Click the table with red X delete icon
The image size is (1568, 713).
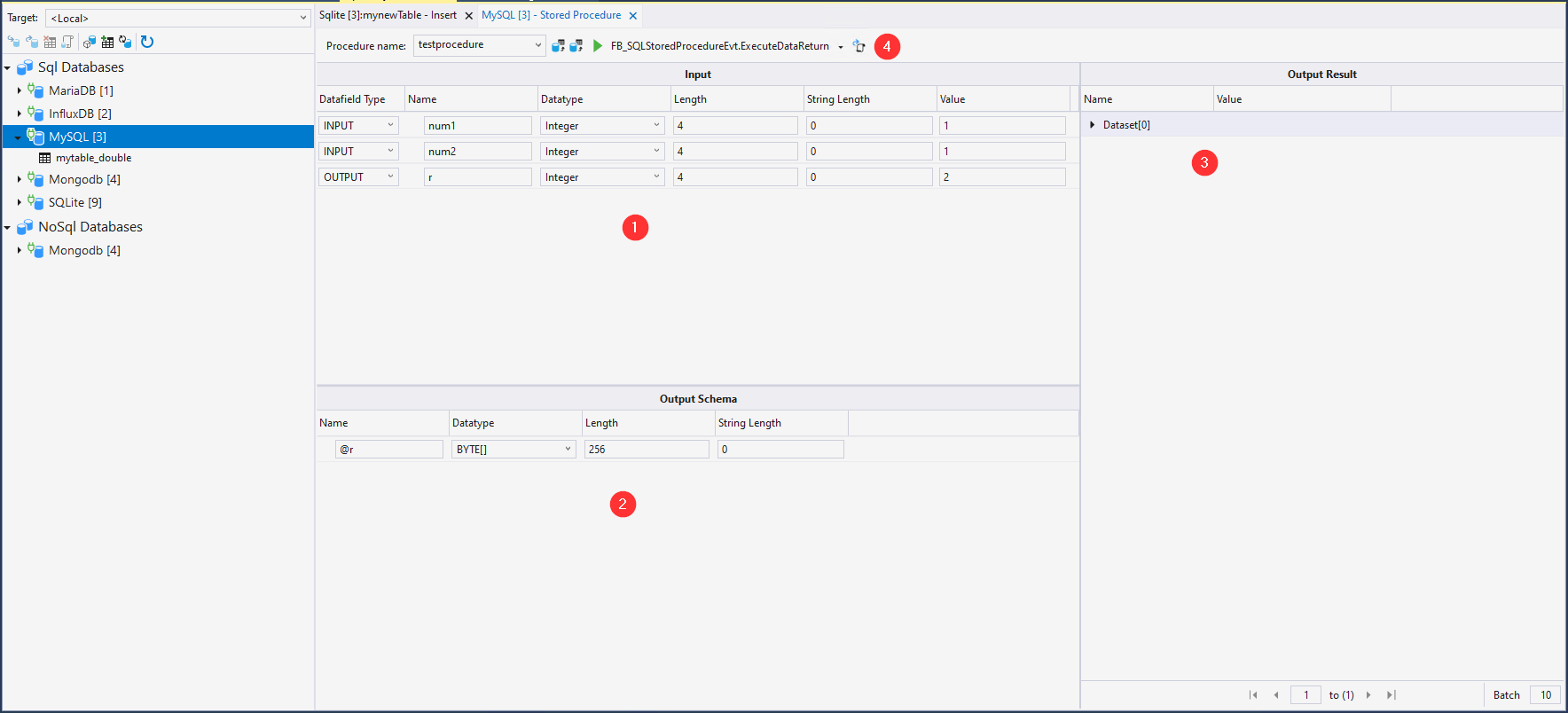(50, 42)
